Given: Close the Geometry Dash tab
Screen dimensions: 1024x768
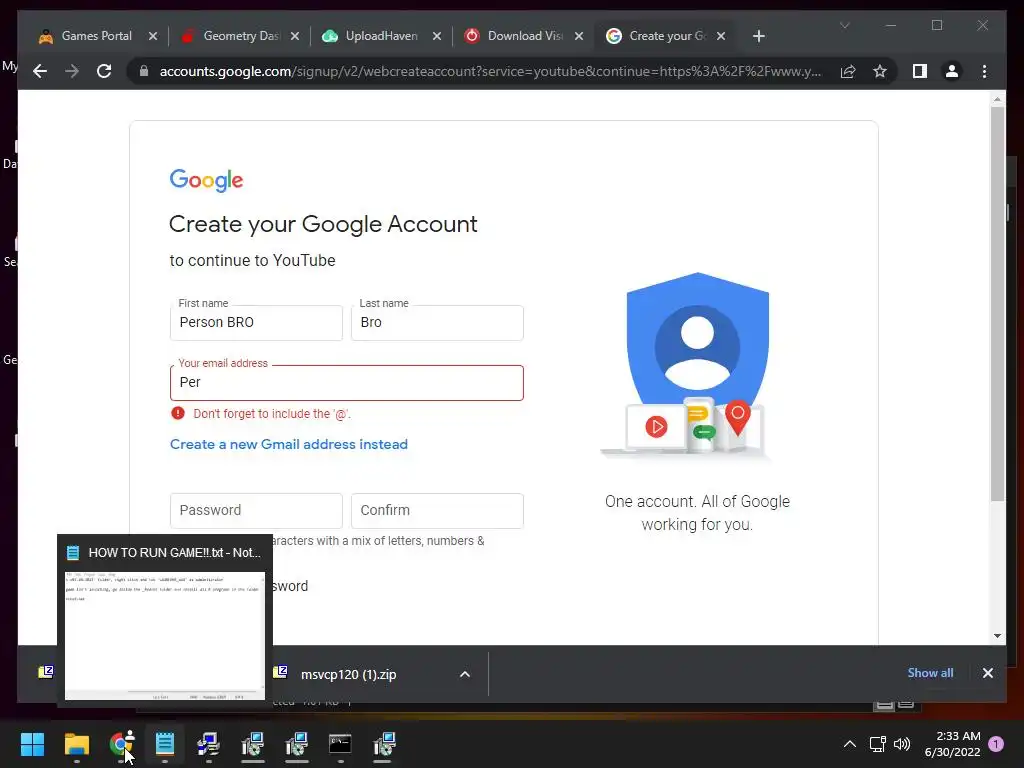Looking at the screenshot, I should [295, 36].
